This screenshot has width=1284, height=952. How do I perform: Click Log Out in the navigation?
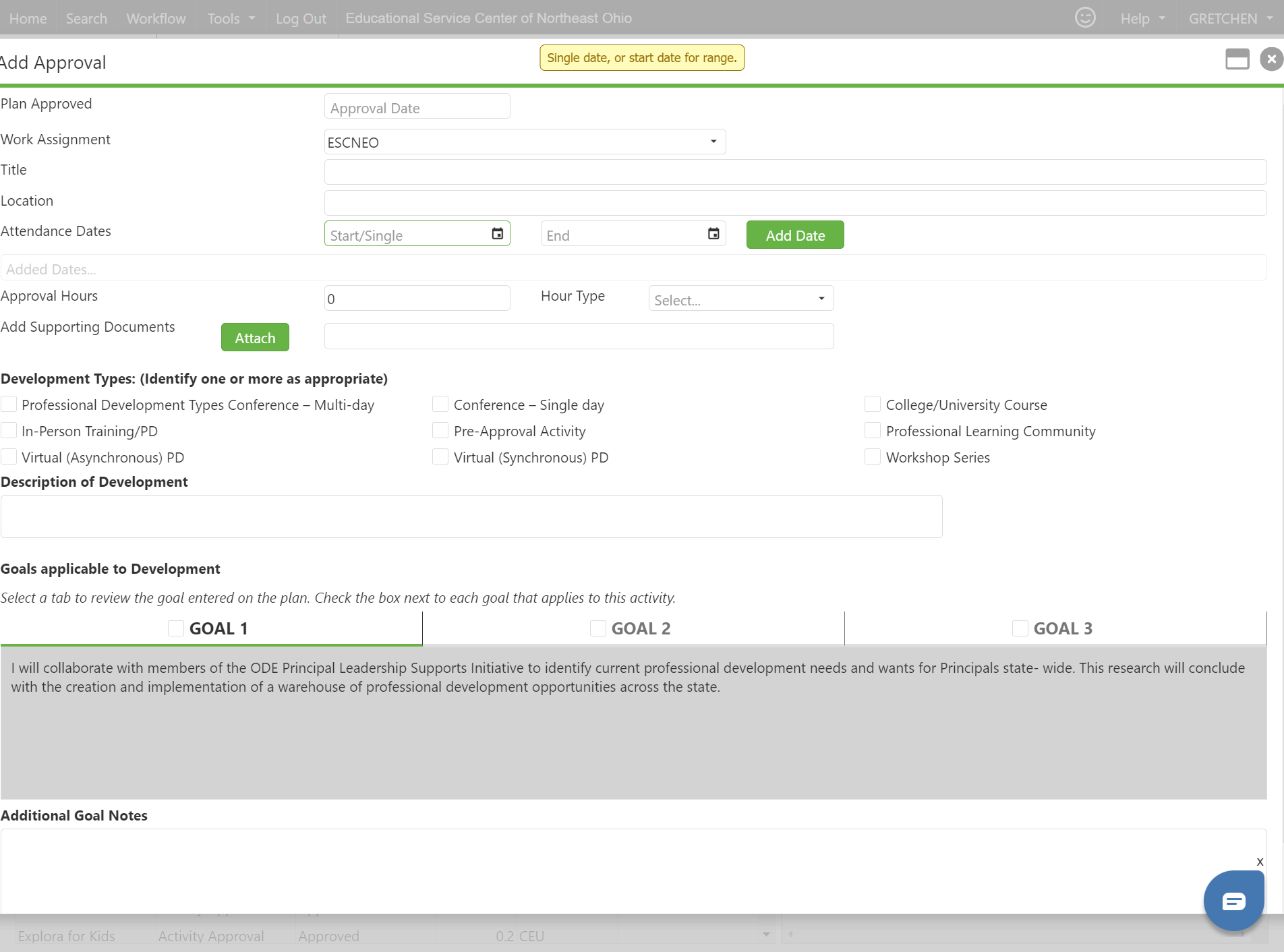click(301, 18)
